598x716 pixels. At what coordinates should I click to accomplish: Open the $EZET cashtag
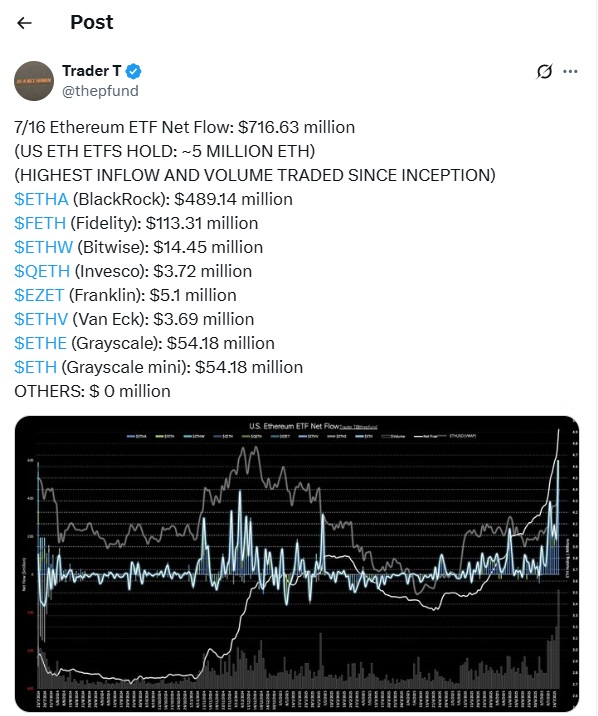point(39,295)
